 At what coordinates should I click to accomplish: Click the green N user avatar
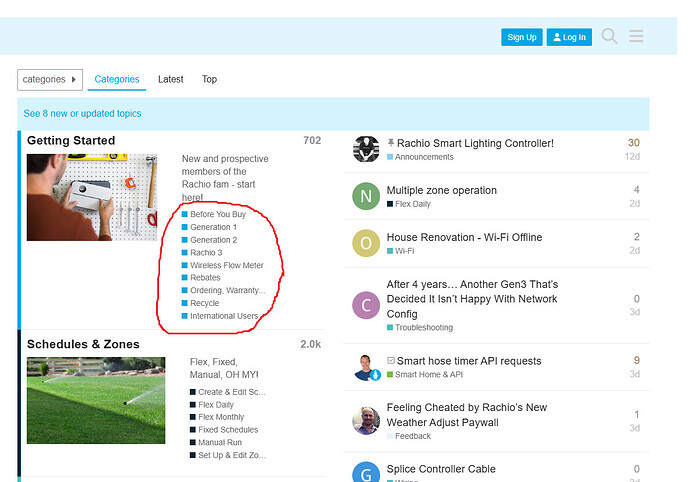tap(366, 196)
